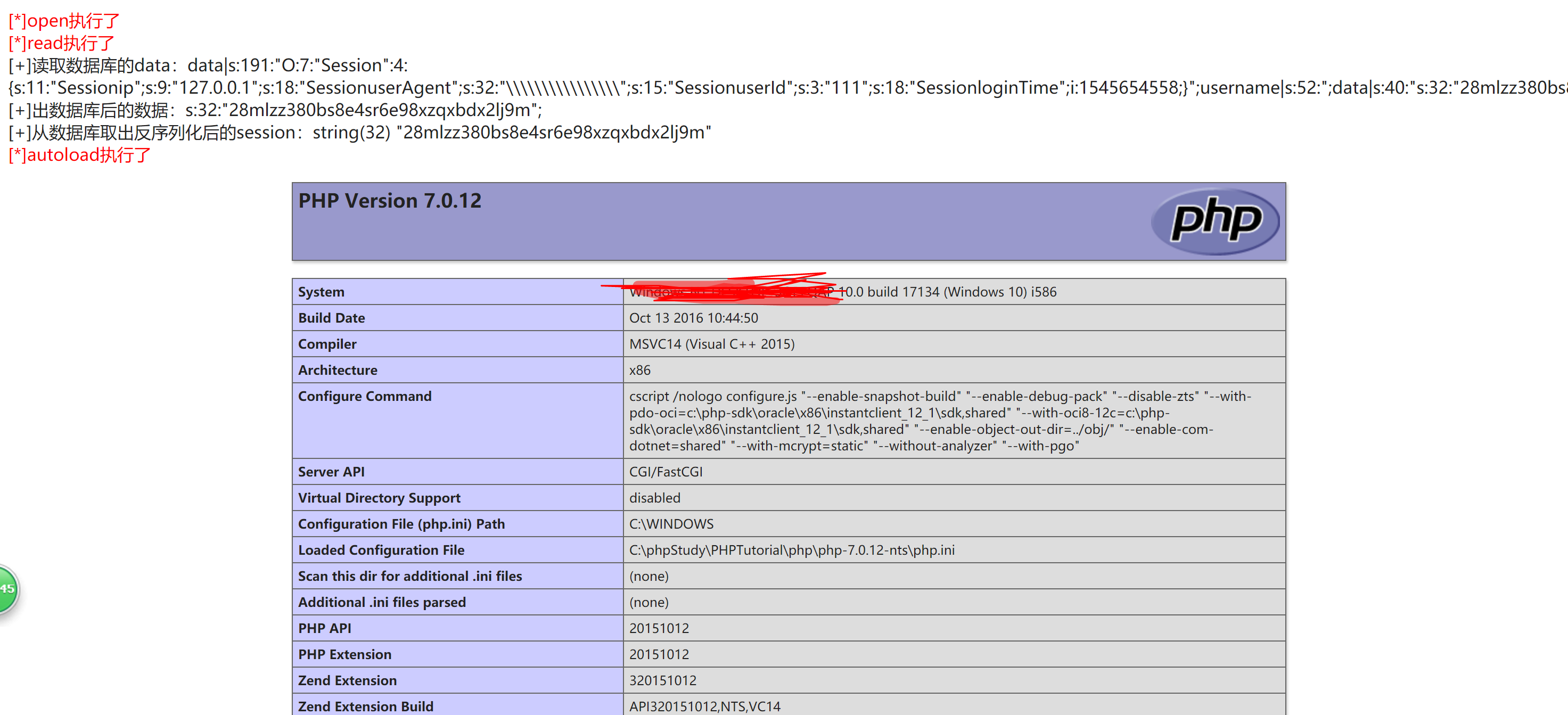Click the green floating circle badge
The height and width of the screenshot is (715, 1568).
[x=7, y=588]
